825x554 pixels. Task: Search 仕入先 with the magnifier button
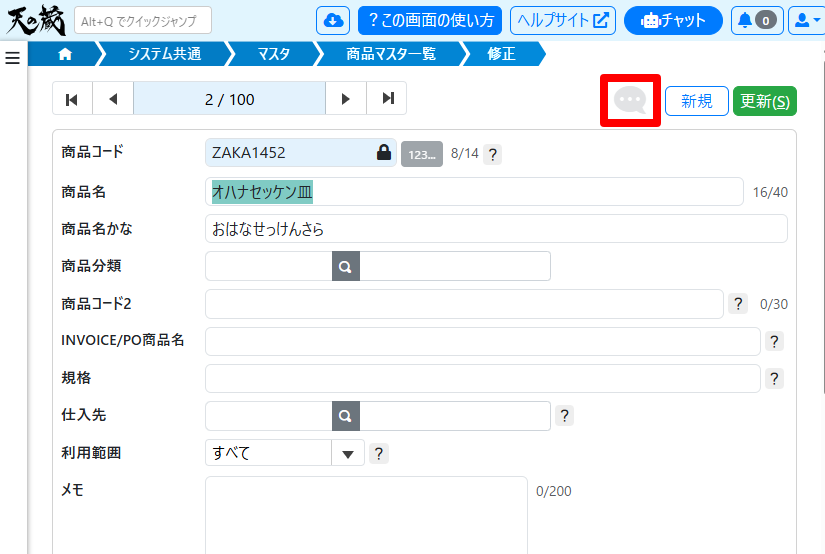coord(345,416)
